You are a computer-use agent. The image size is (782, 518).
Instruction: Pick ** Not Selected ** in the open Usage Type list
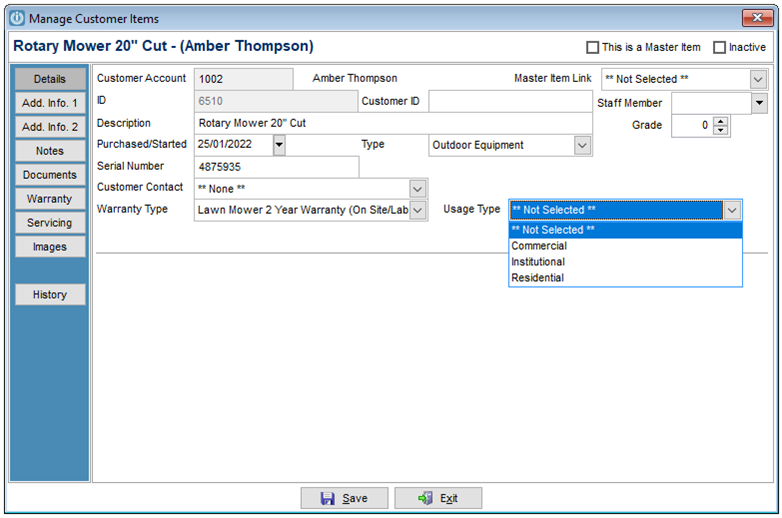coord(625,230)
